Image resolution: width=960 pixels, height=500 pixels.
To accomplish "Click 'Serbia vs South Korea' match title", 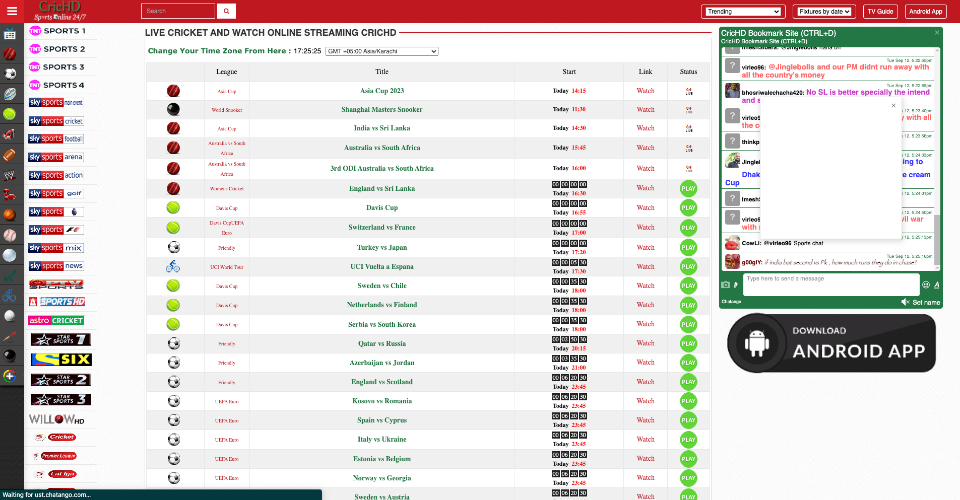I will pyautogui.click(x=382, y=324).
